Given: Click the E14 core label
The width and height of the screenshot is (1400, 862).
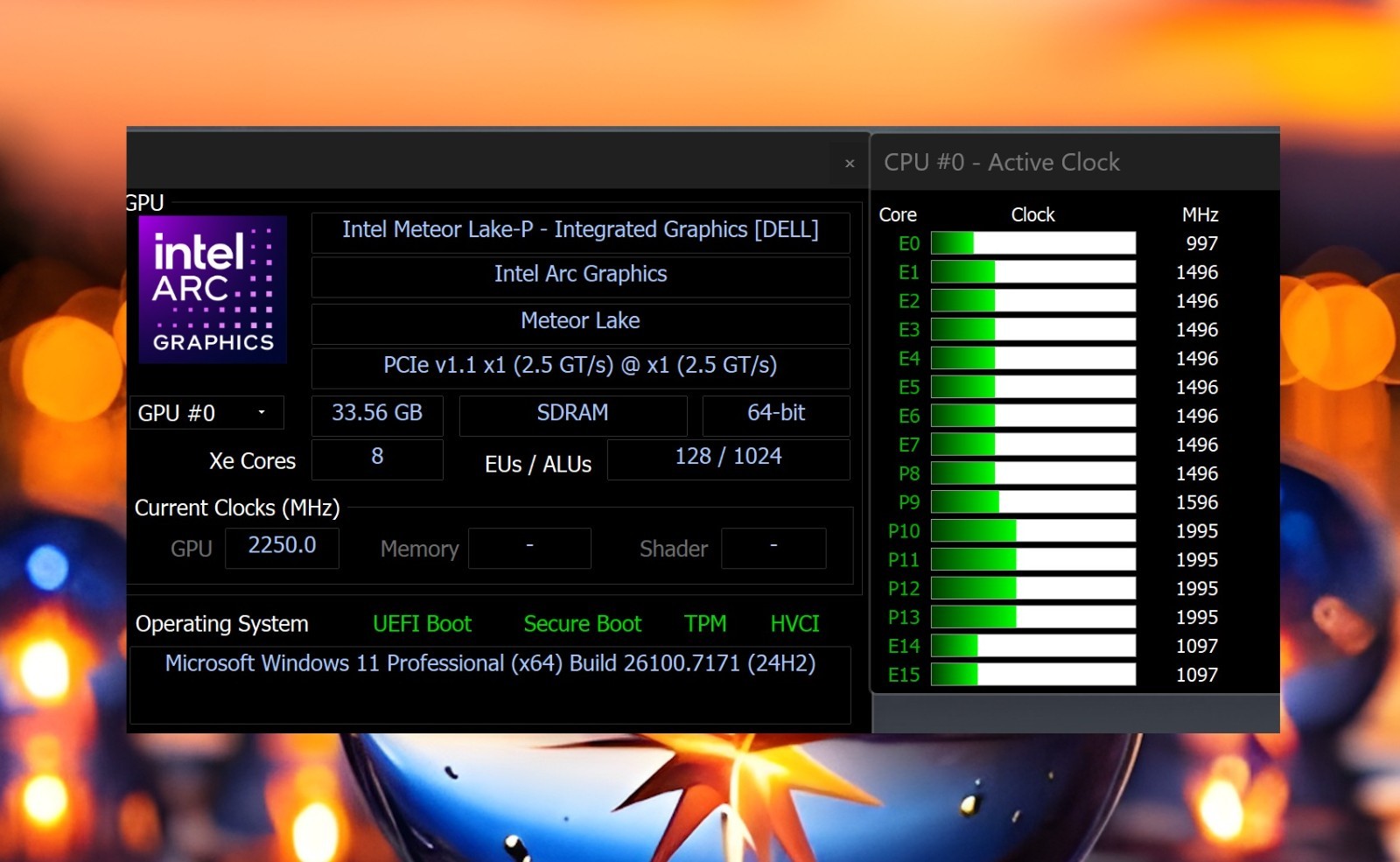Looking at the screenshot, I should point(904,646).
